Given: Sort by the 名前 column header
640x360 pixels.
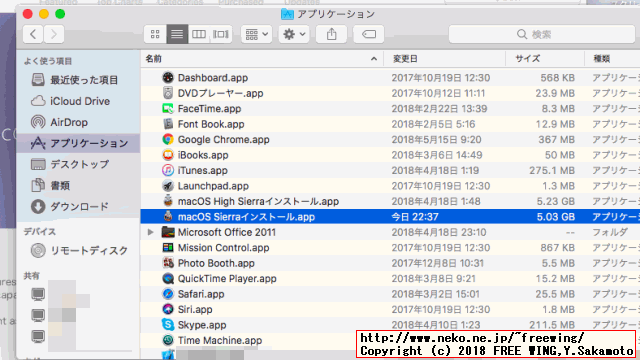Looking at the screenshot, I should point(261,59).
